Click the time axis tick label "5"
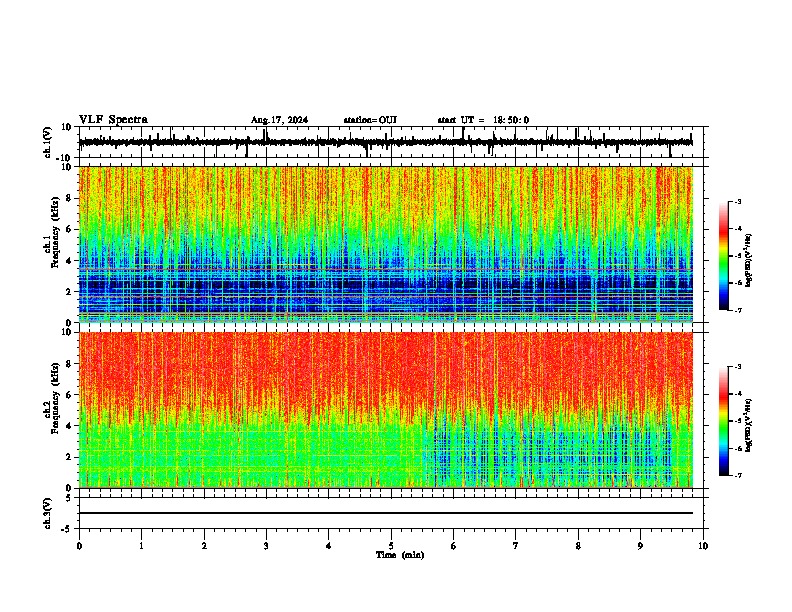 [391, 546]
